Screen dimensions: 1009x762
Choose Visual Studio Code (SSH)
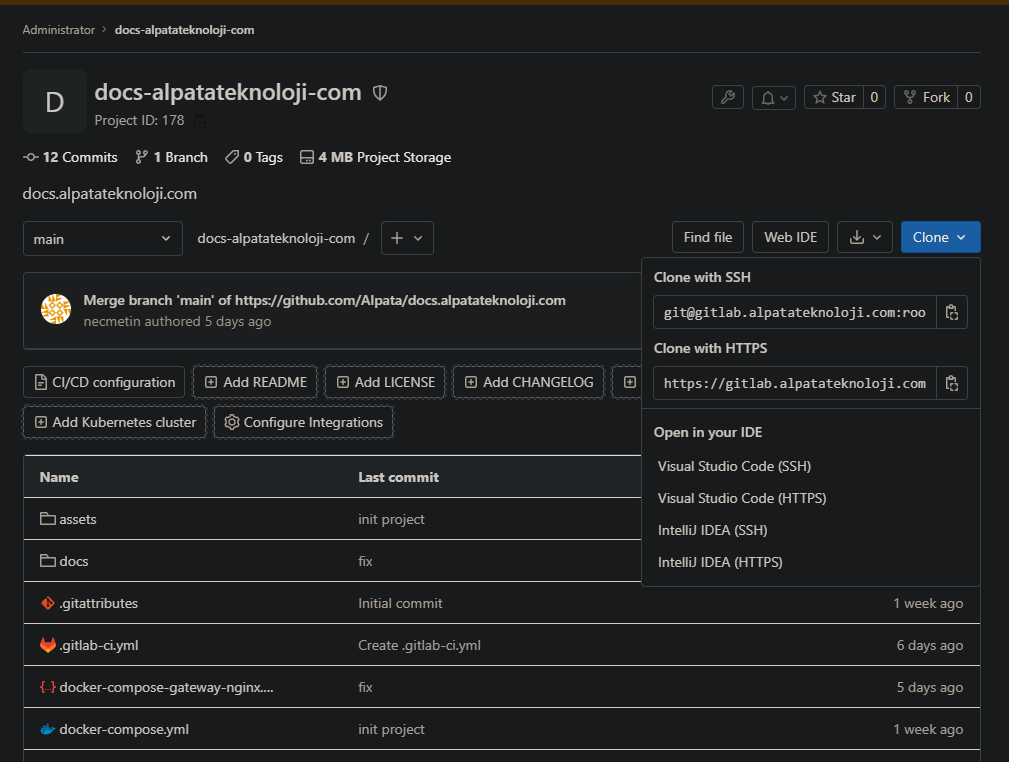734,466
